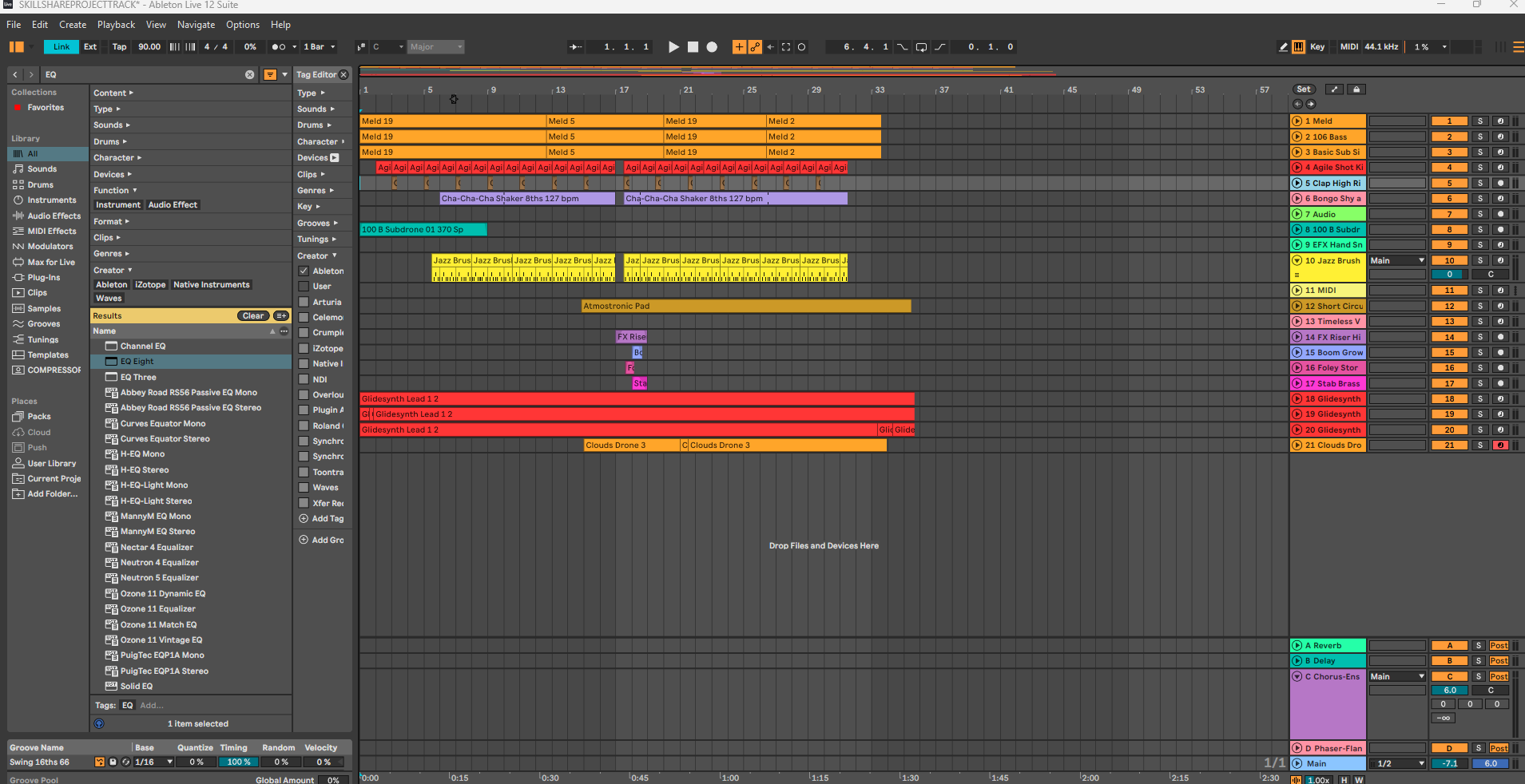Open Max for Live category
This screenshot has height=784, width=1525.
click(51, 262)
